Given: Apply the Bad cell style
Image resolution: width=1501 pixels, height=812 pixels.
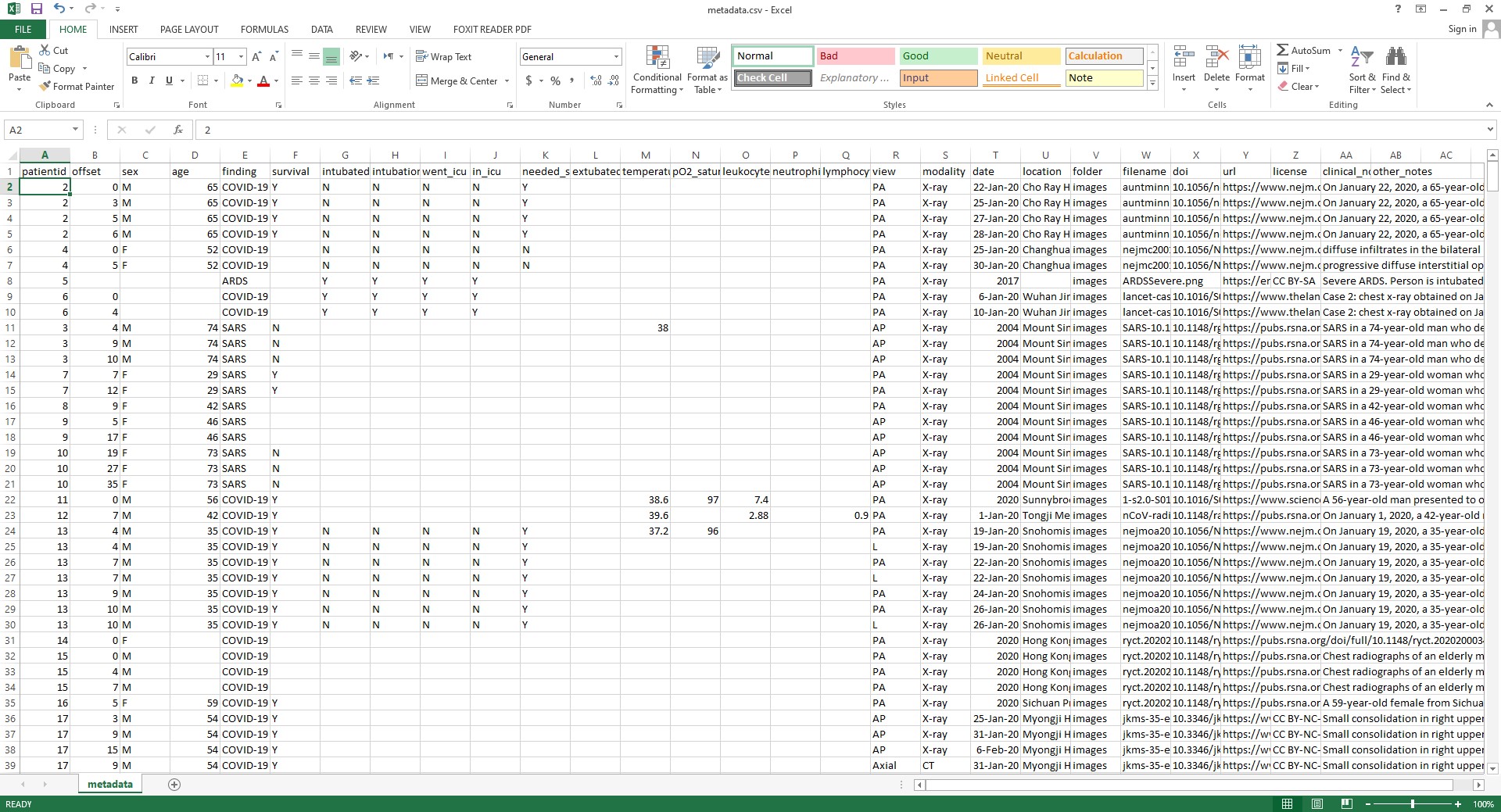Looking at the screenshot, I should click(x=855, y=55).
